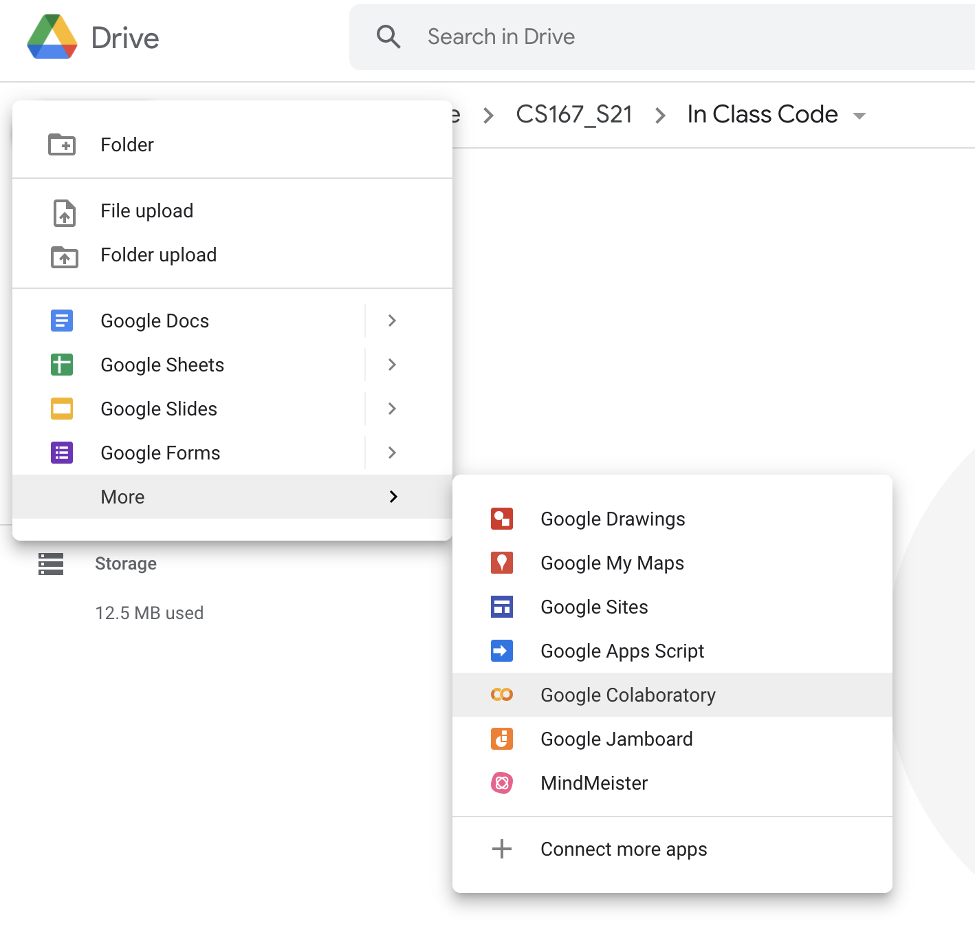Click the Google Jamboard icon
The width and height of the screenshot is (977, 941).
(502, 739)
